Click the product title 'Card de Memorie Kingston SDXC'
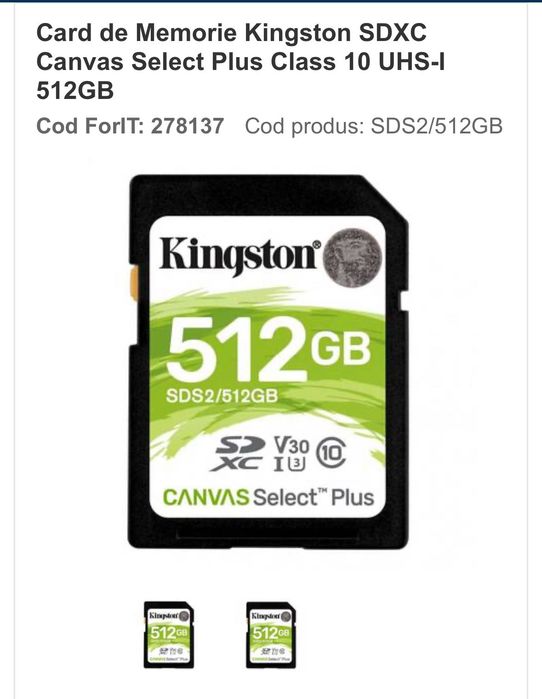The image size is (542, 699). pos(231,33)
